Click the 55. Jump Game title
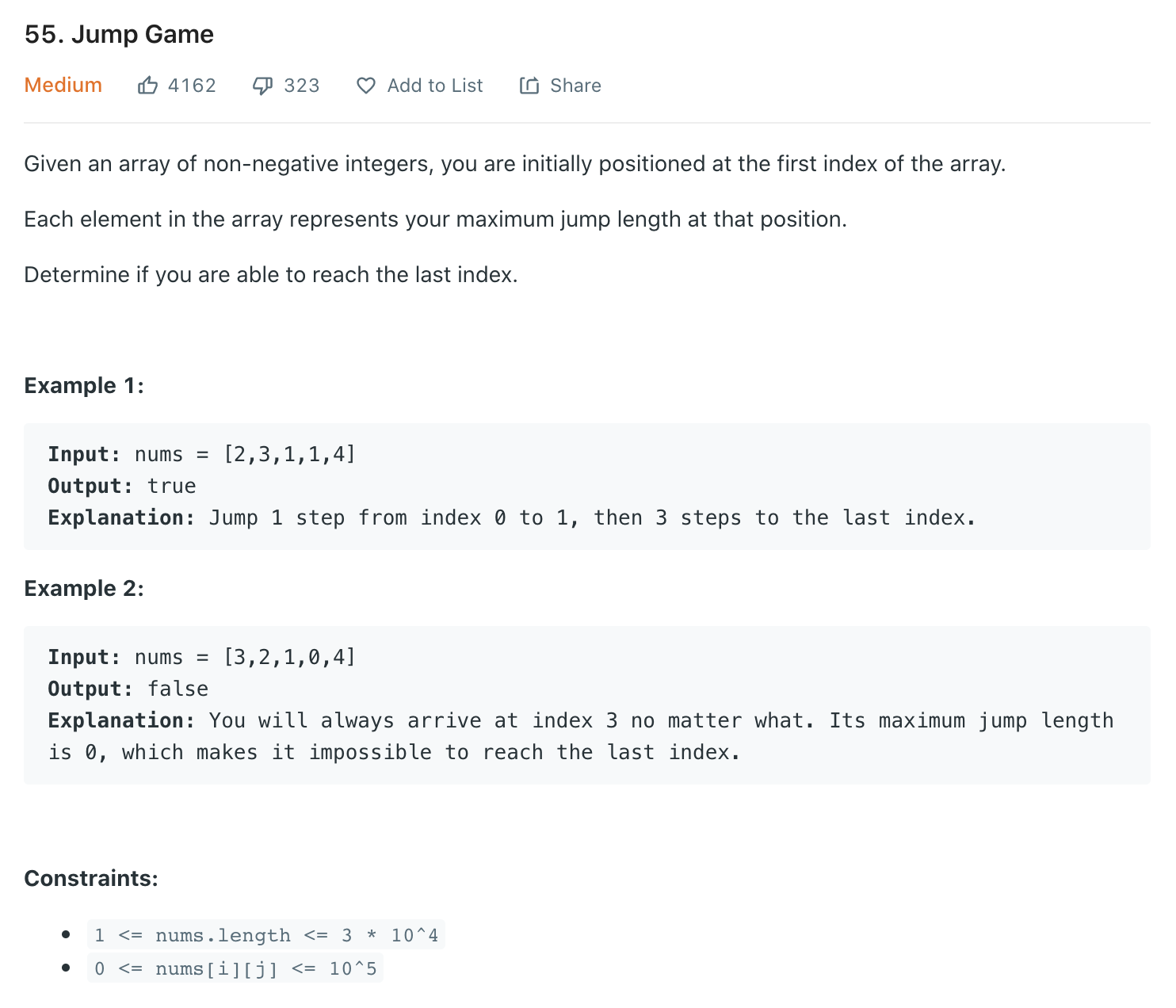Viewport: 1176px width, 1008px height. [119, 34]
